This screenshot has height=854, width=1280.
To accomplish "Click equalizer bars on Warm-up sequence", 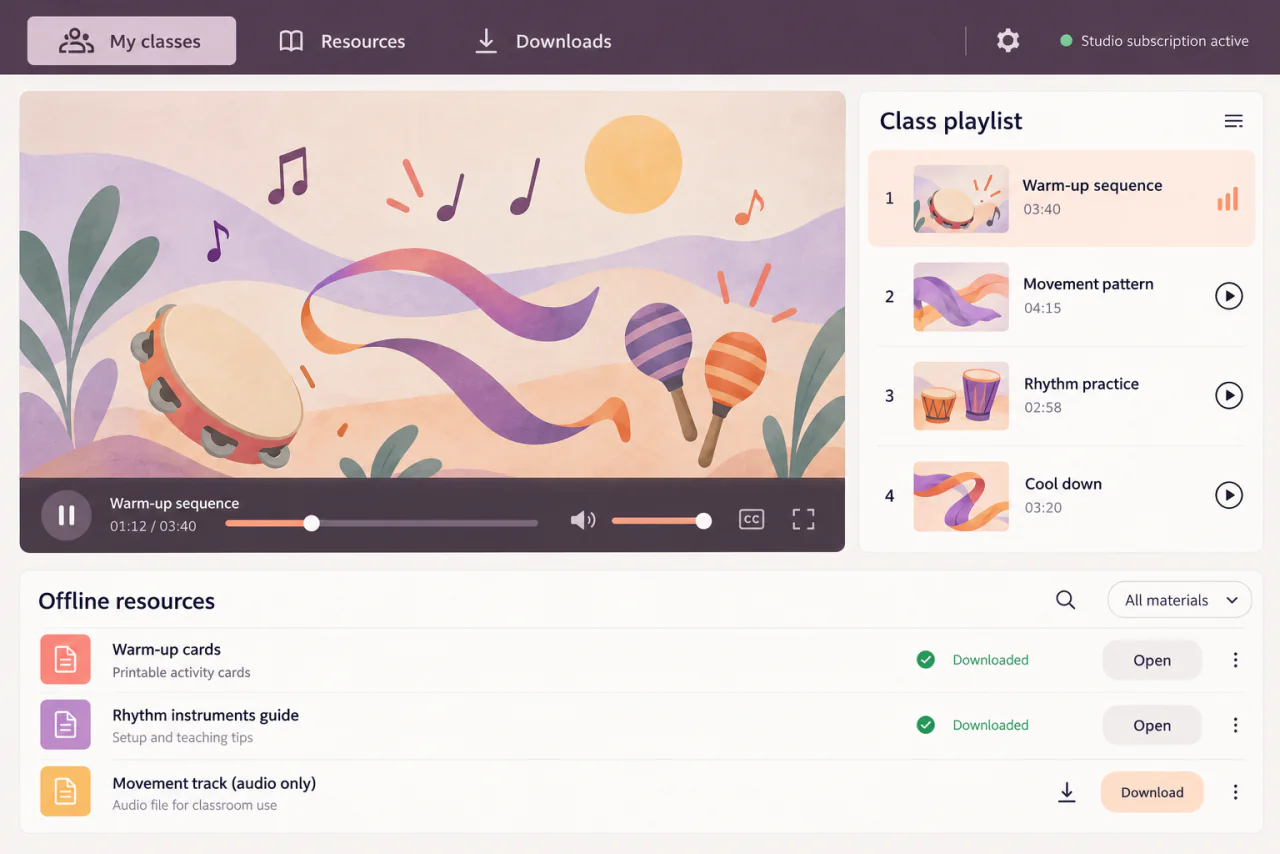I will (1227, 198).
